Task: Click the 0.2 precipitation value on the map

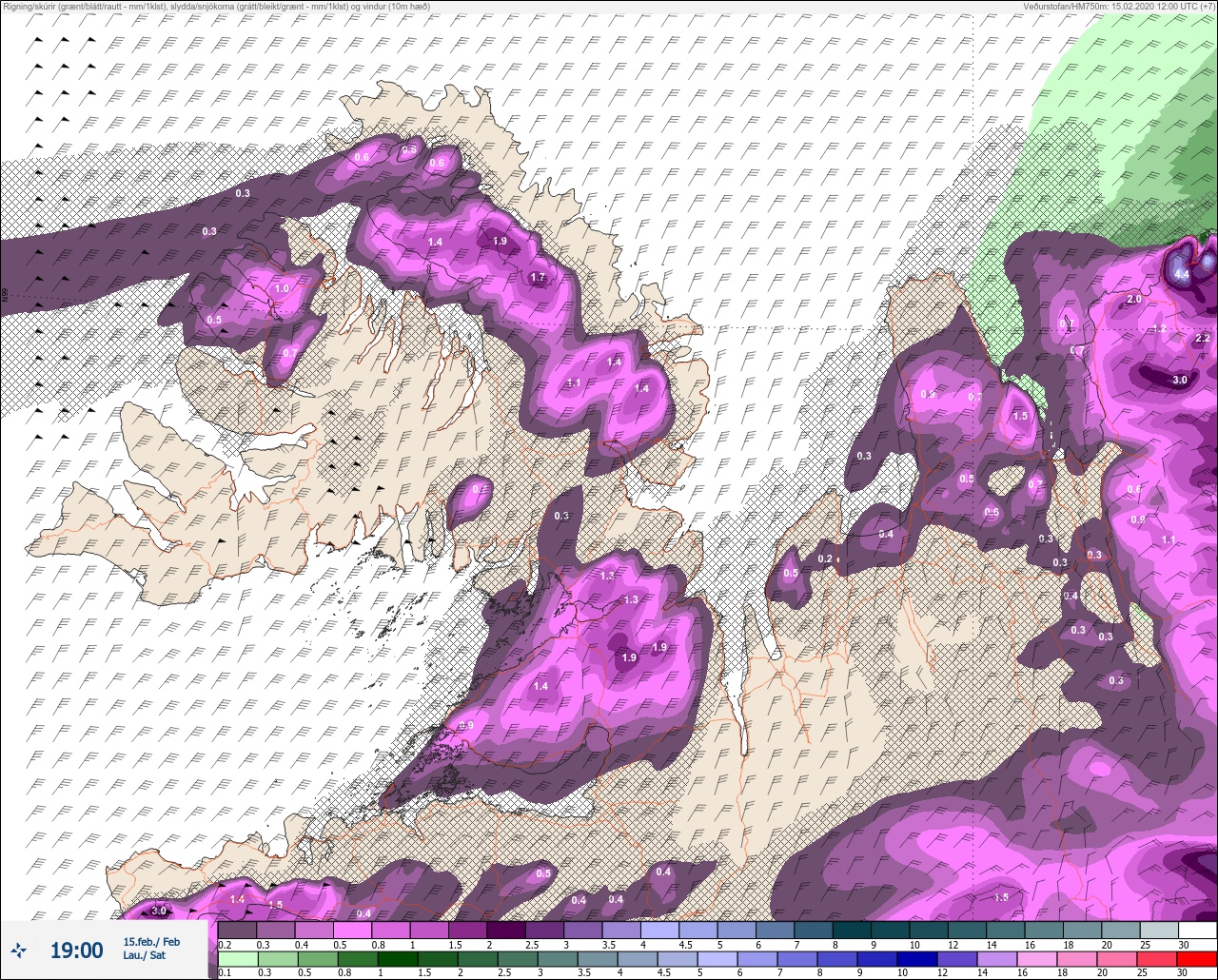Action: (x=825, y=559)
